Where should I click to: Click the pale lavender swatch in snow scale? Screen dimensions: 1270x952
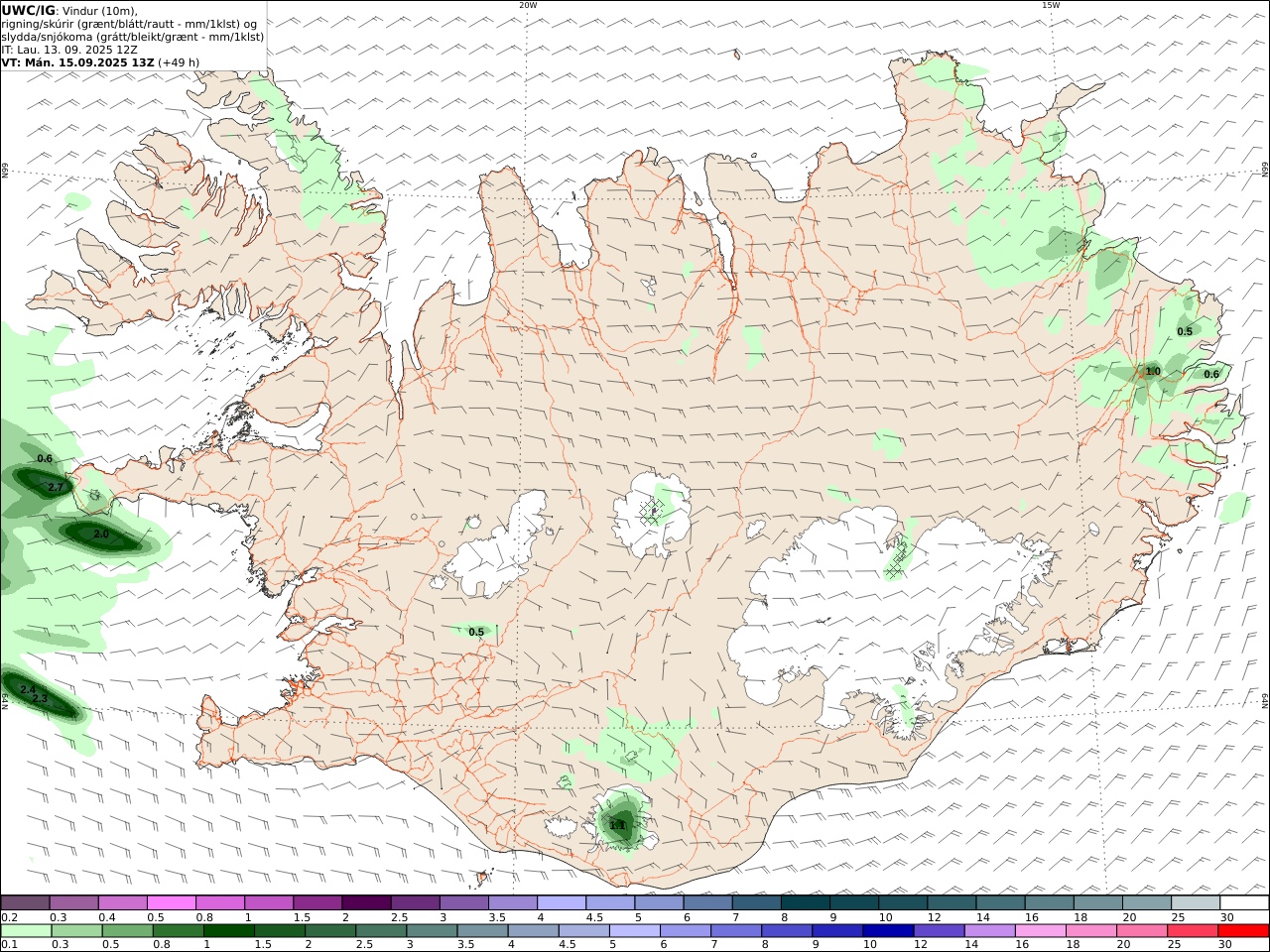[562, 902]
